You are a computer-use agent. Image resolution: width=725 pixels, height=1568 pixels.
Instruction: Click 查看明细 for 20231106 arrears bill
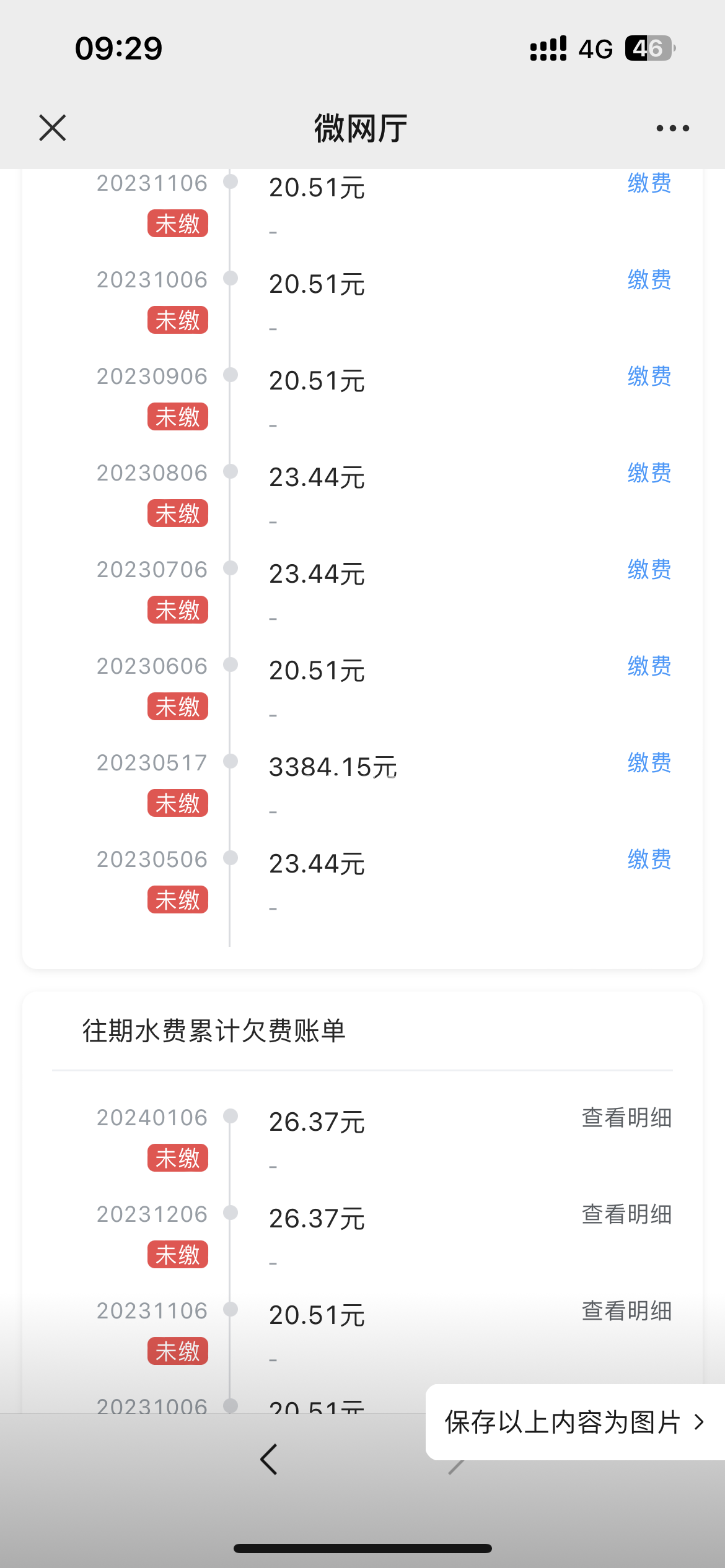pos(626,1311)
